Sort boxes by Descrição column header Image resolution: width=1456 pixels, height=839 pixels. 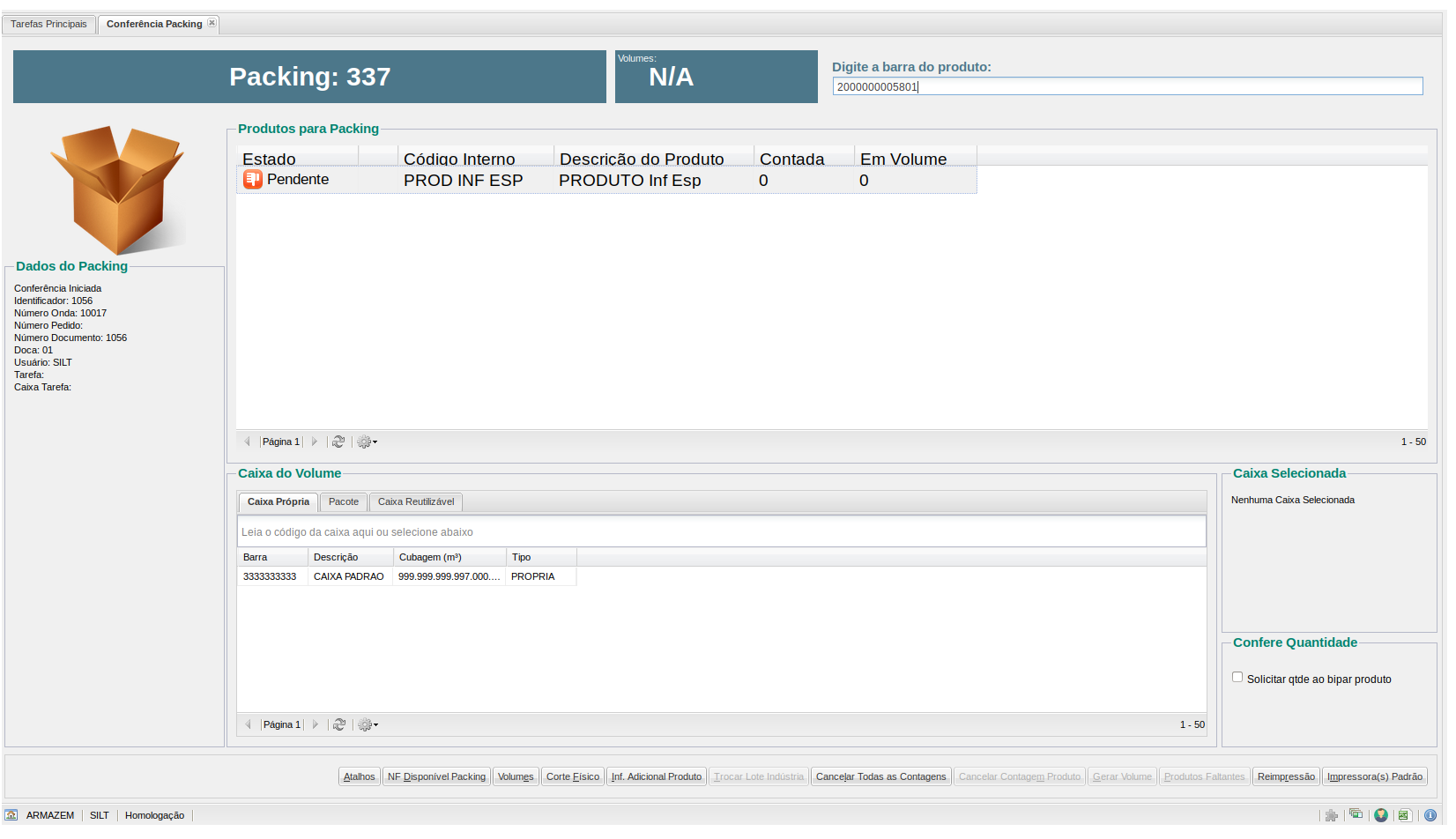click(351, 557)
